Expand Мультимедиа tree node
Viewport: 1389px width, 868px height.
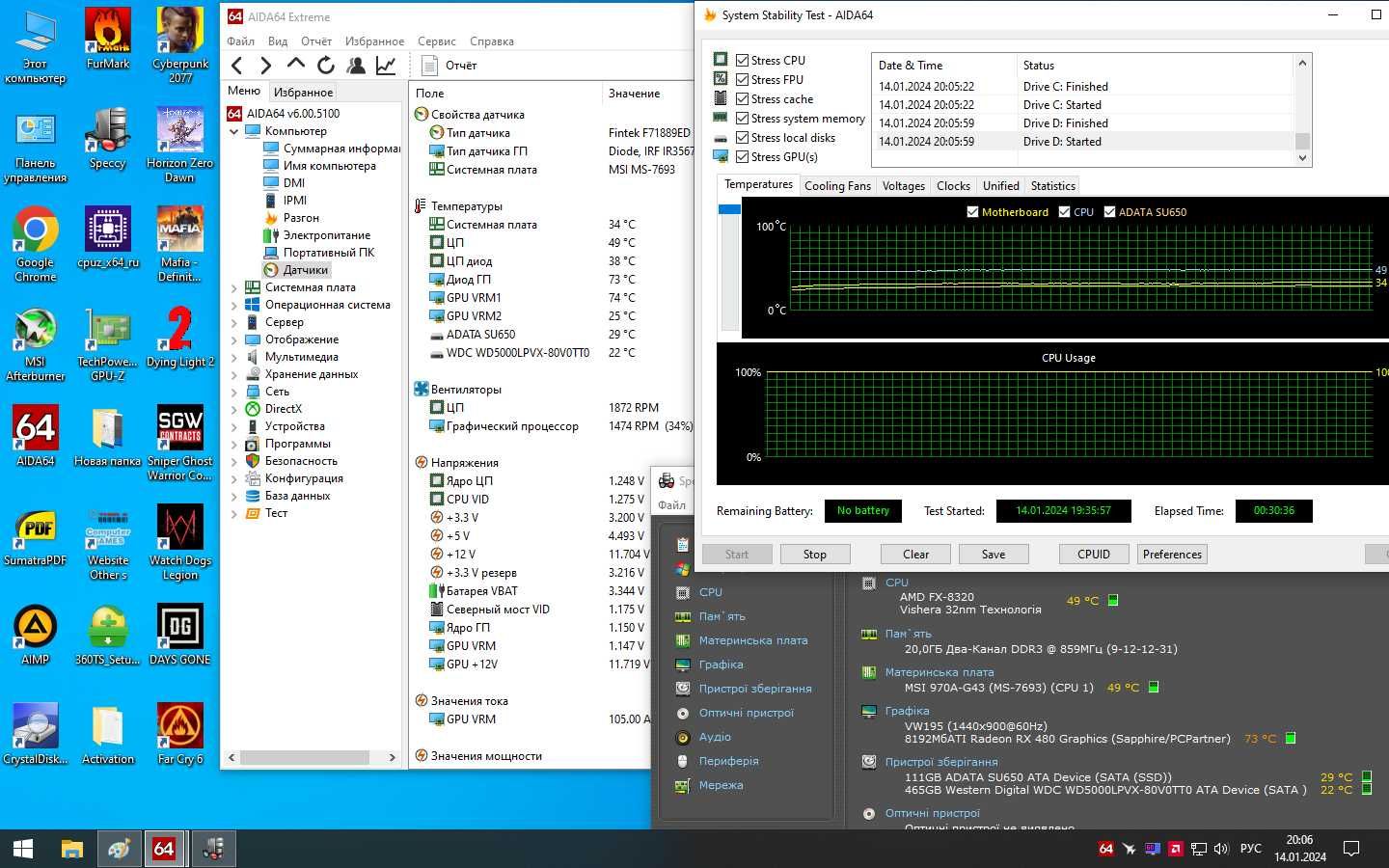(x=233, y=357)
